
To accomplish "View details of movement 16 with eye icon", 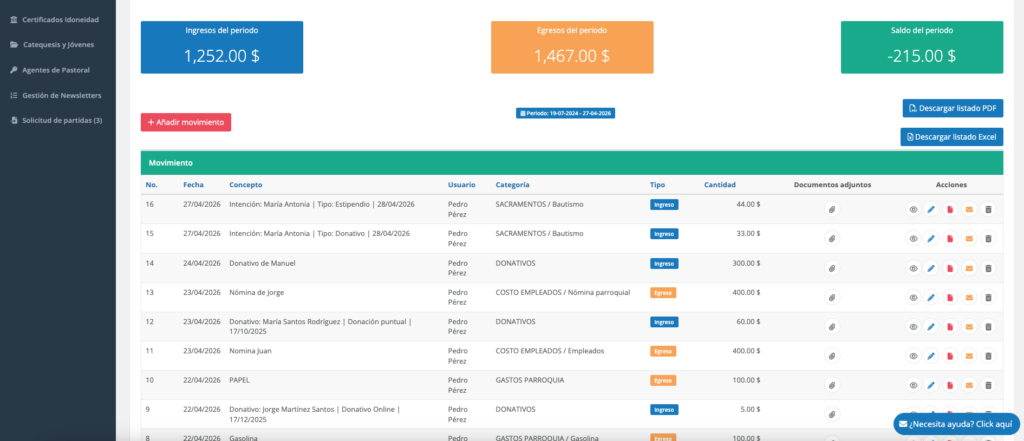I will tap(912, 210).
